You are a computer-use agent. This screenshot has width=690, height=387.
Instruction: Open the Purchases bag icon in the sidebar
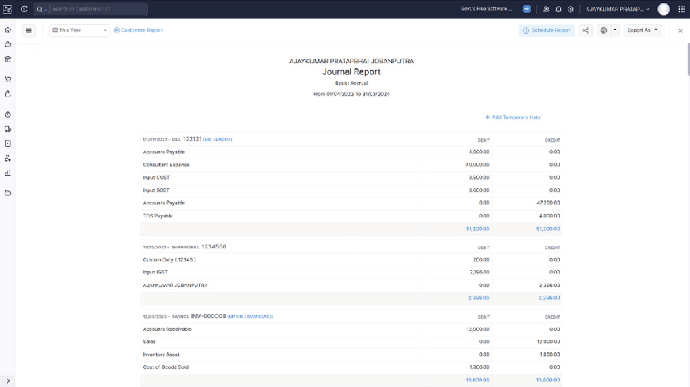(8, 94)
